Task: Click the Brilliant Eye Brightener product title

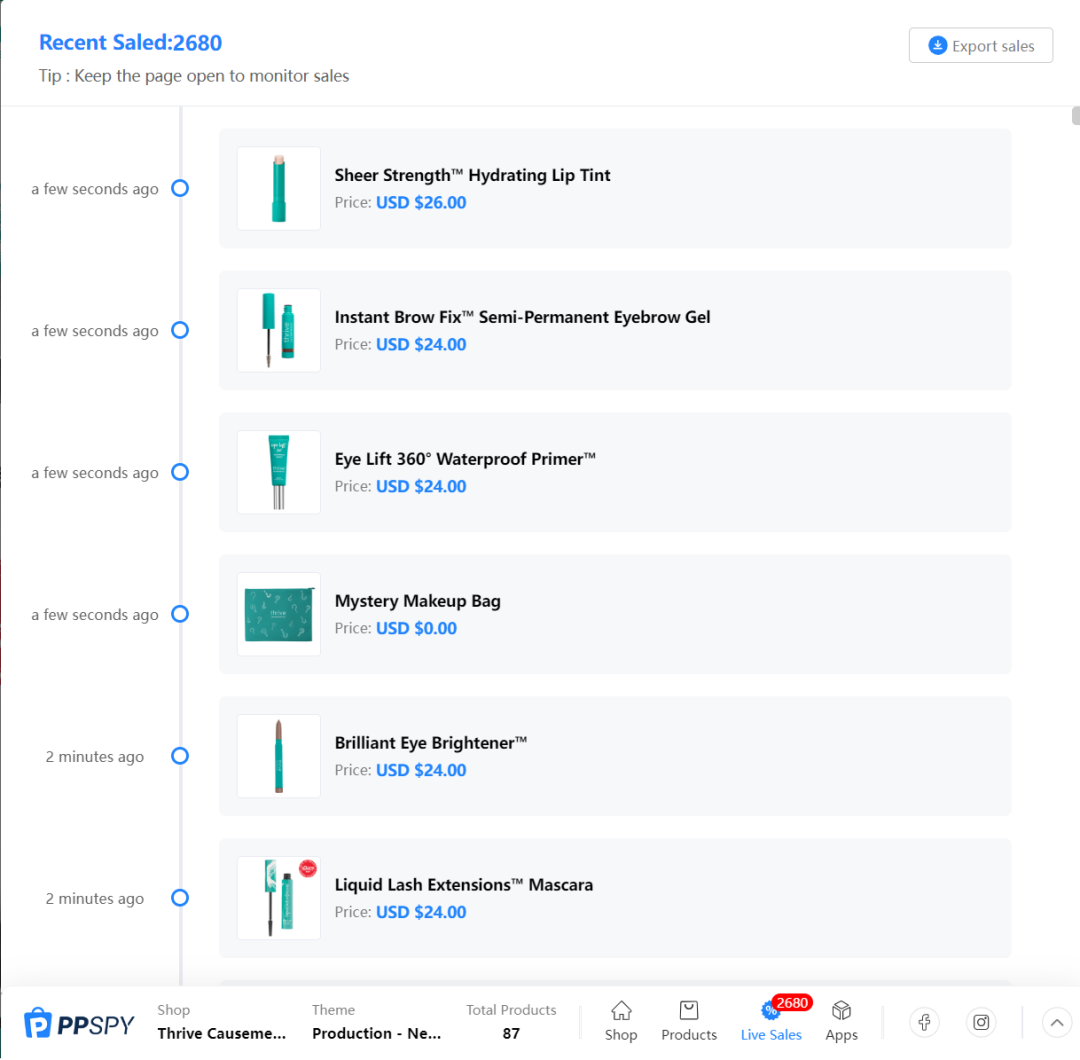Action: [x=430, y=743]
